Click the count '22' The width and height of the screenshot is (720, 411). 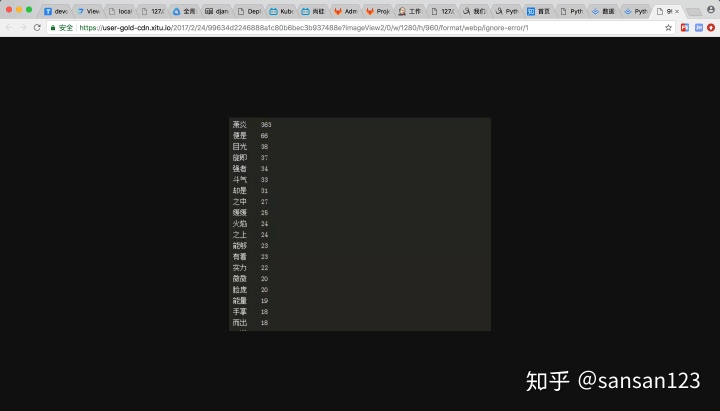point(264,268)
